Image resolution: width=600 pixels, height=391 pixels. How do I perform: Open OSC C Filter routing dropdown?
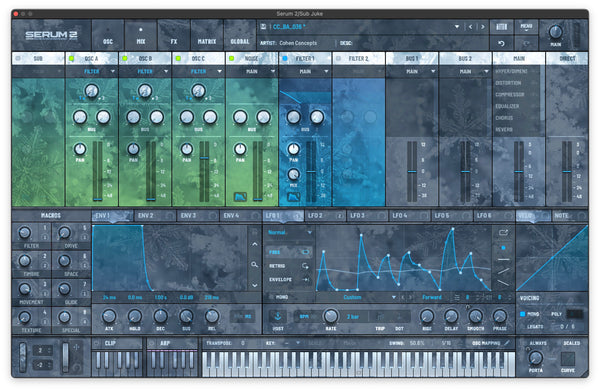point(199,72)
